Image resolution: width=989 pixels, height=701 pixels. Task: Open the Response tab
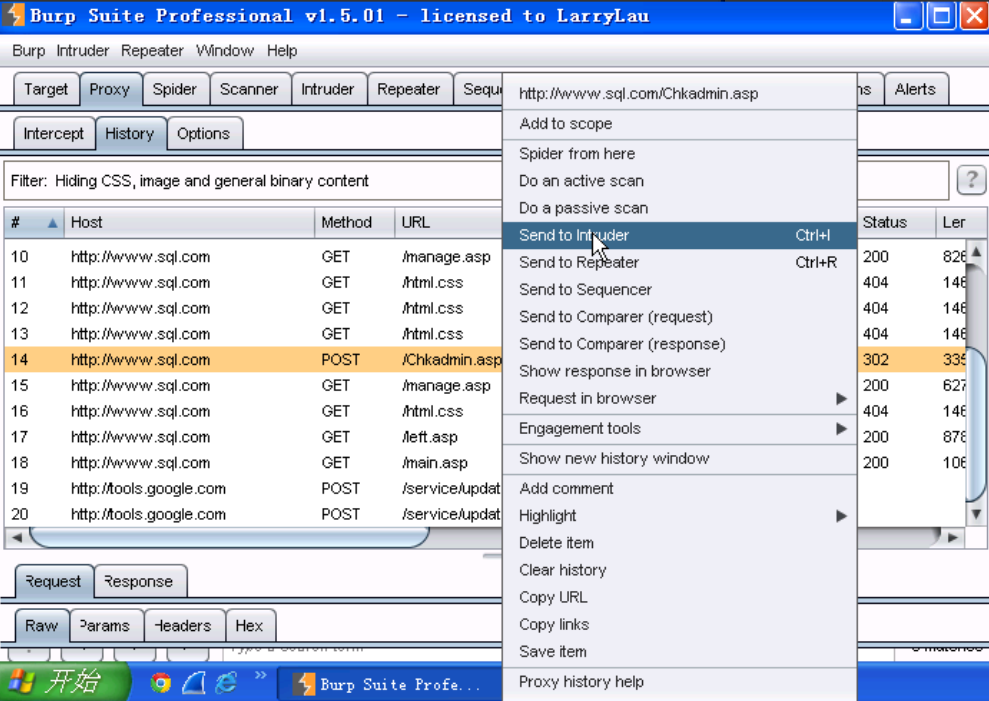click(139, 581)
